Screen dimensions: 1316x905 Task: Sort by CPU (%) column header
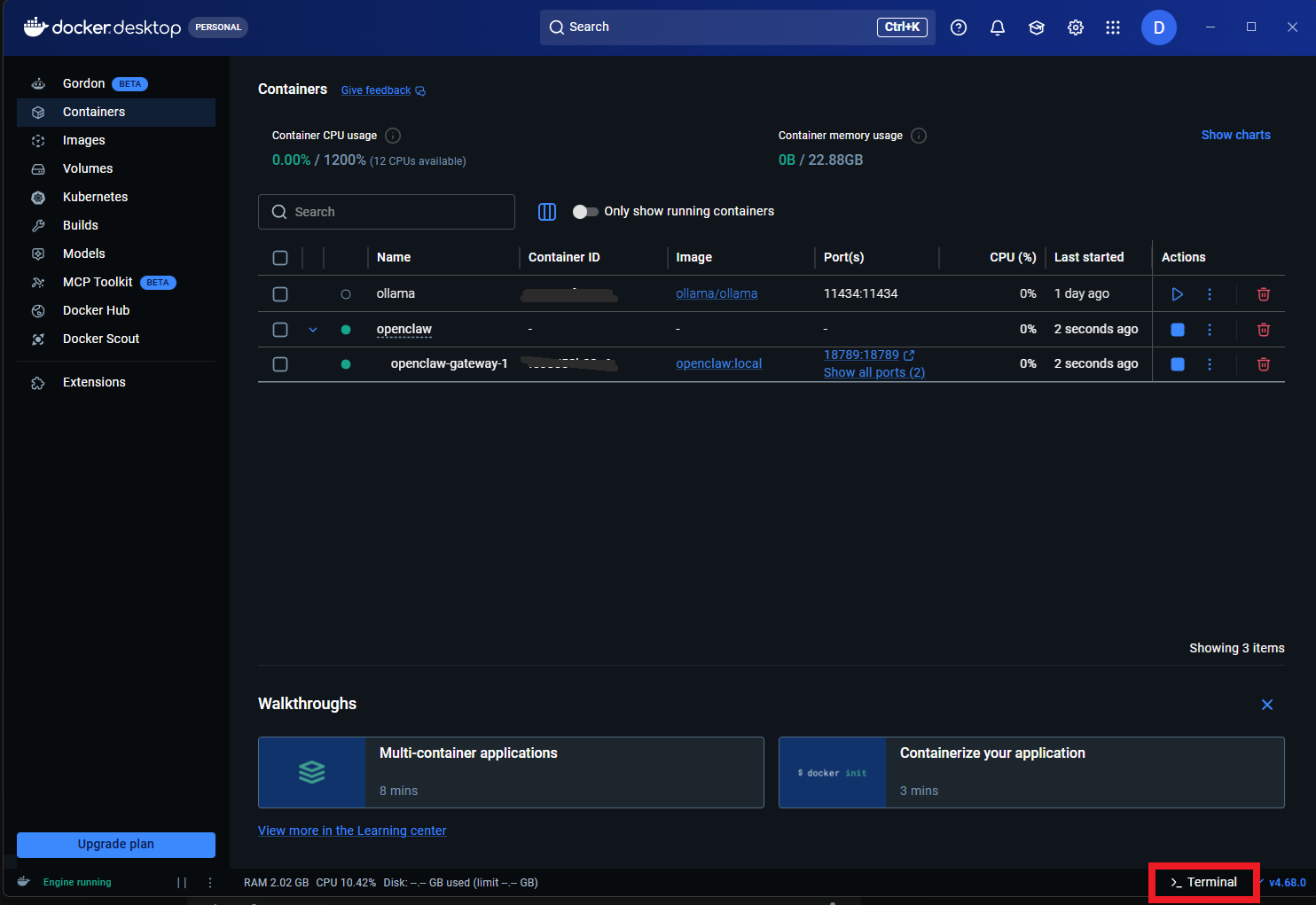click(1013, 258)
